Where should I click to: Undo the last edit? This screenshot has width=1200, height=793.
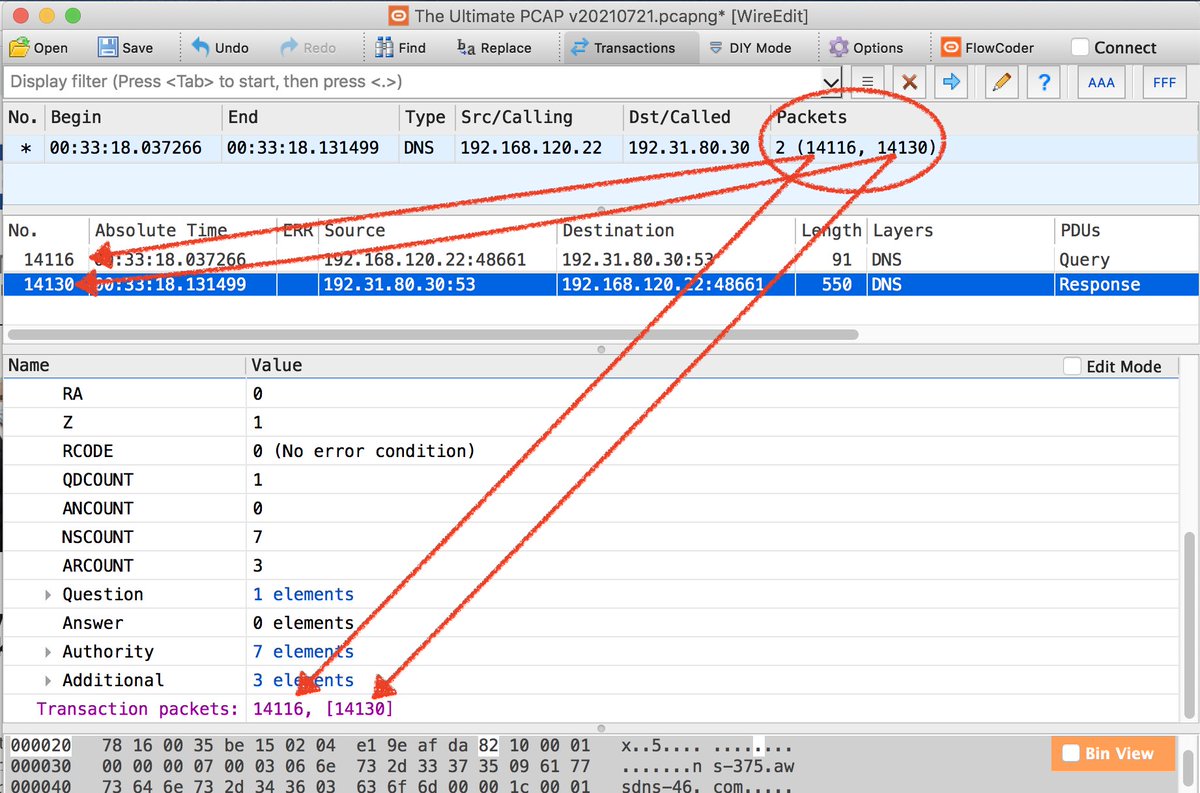[219, 47]
